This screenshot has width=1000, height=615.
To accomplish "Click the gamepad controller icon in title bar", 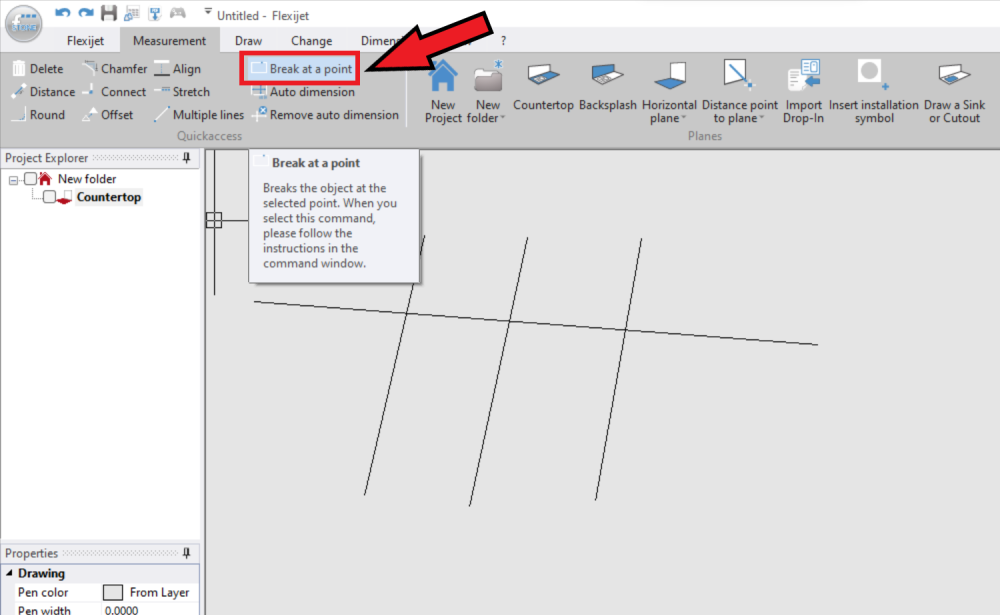I will pos(177,12).
